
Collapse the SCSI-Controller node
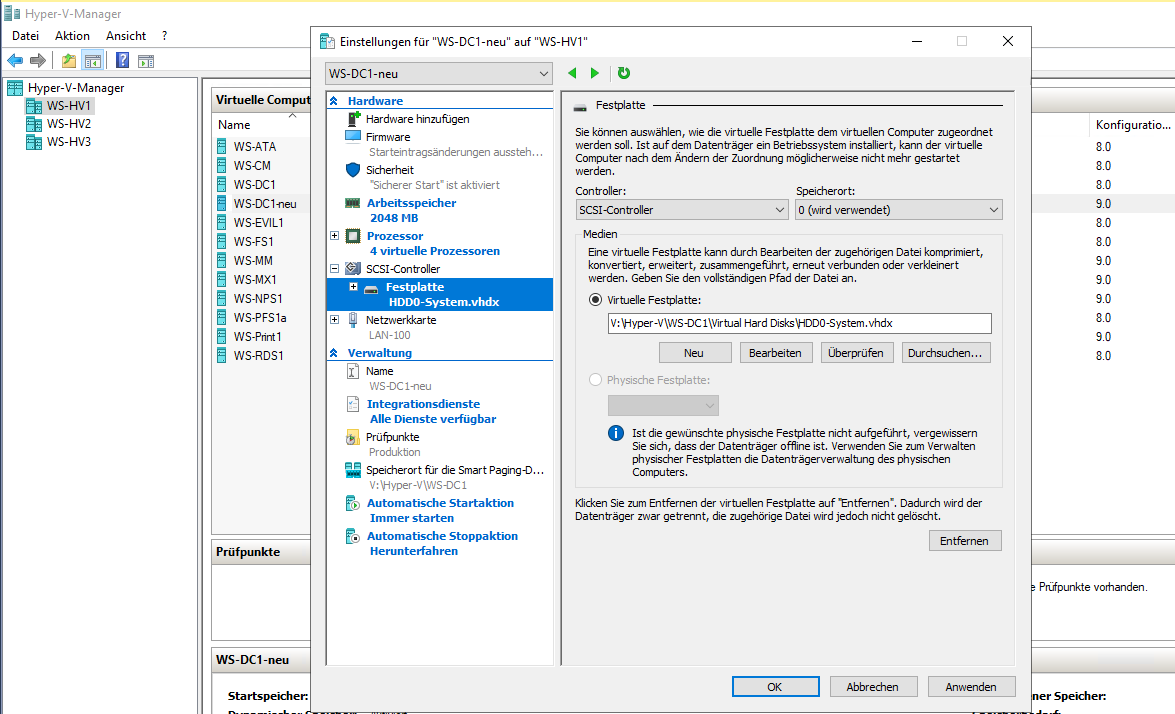coord(335,269)
